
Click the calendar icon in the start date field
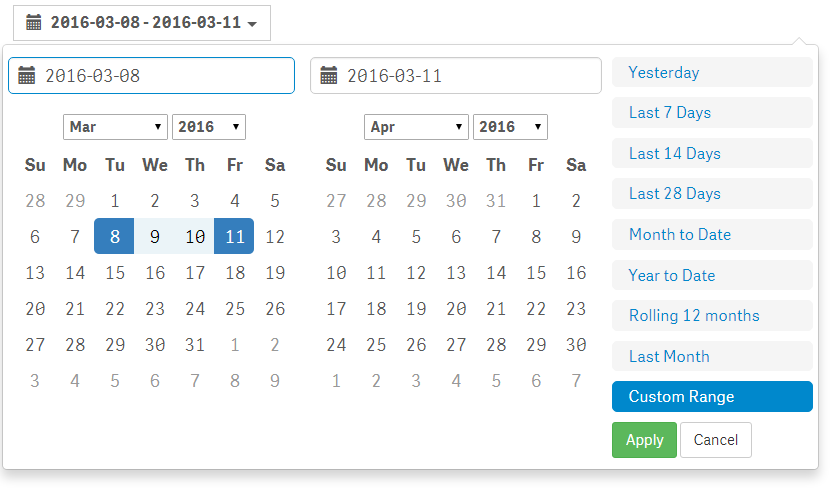[27, 75]
